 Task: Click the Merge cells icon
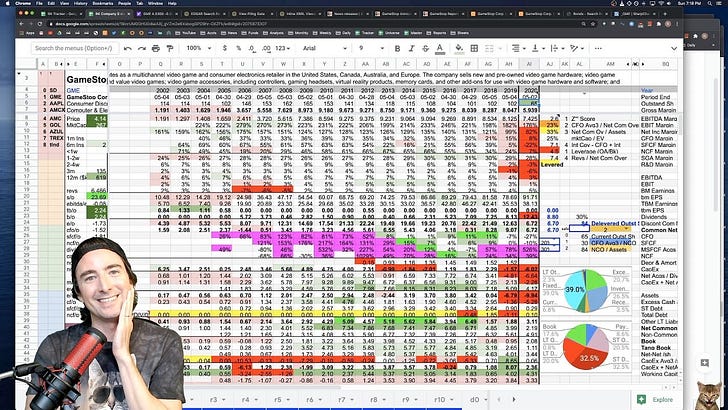point(489,48)
